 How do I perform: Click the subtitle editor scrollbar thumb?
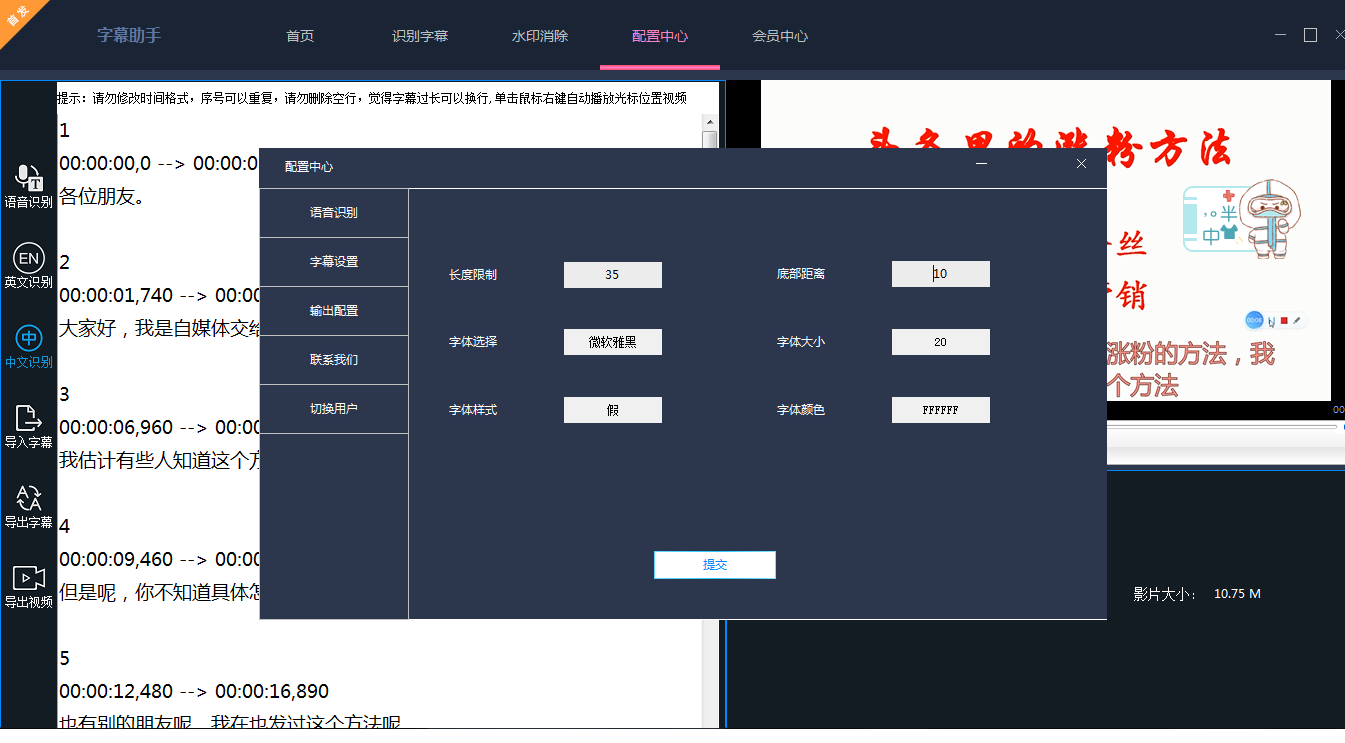pos(710,141)
